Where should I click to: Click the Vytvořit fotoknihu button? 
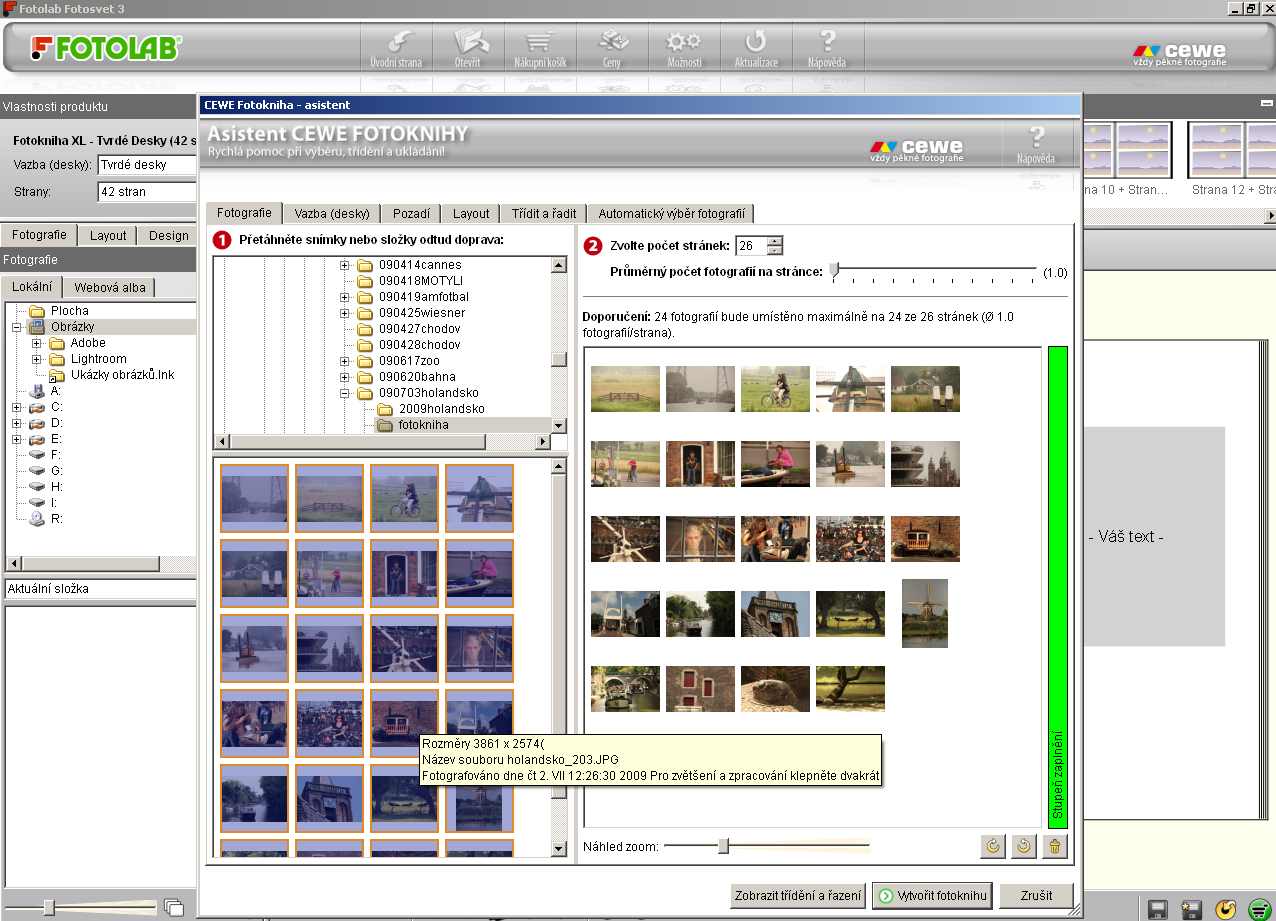coord(932,896)
